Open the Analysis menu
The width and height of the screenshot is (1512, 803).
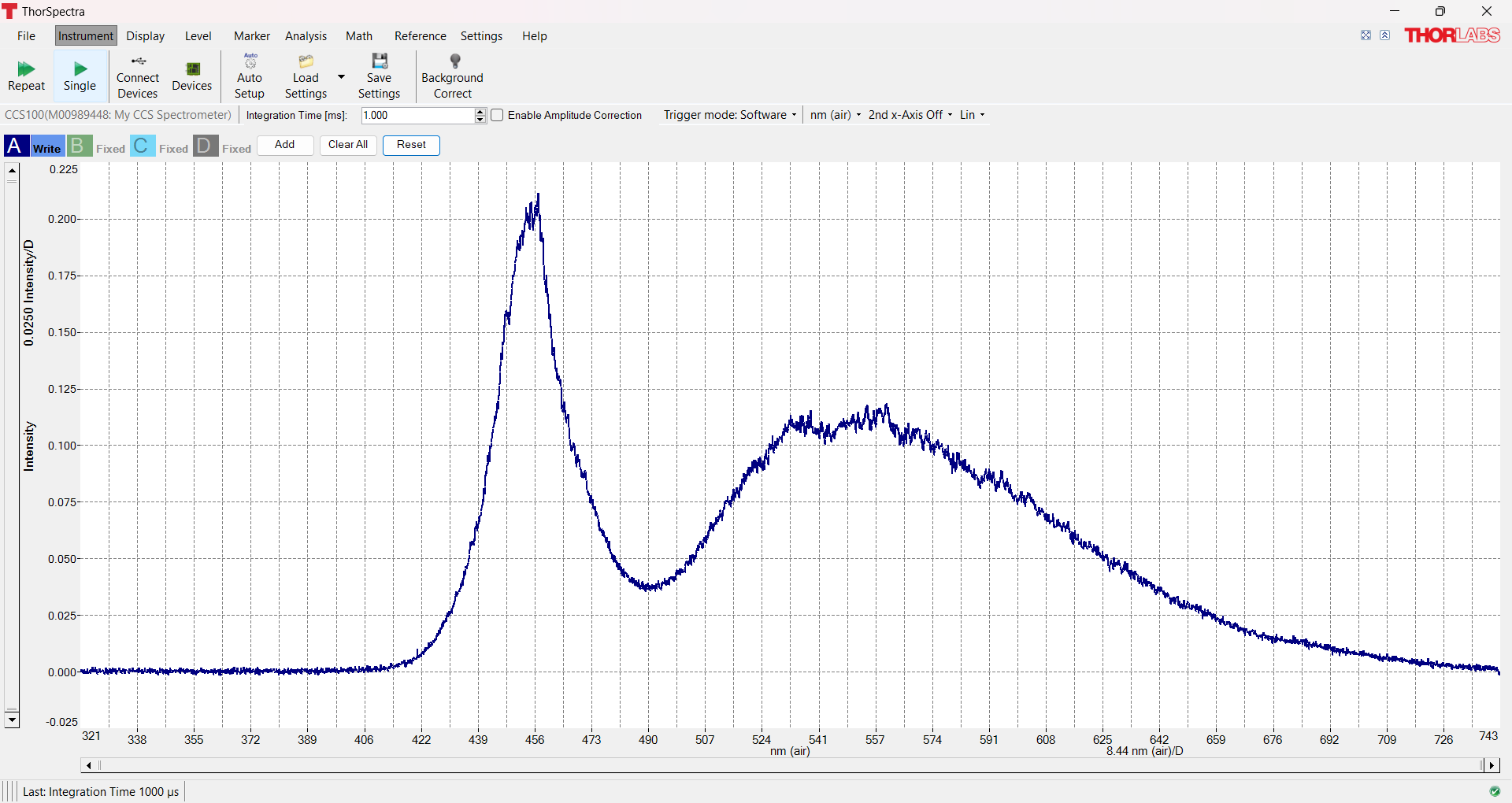pyautogui.click(x=306, y=36)
